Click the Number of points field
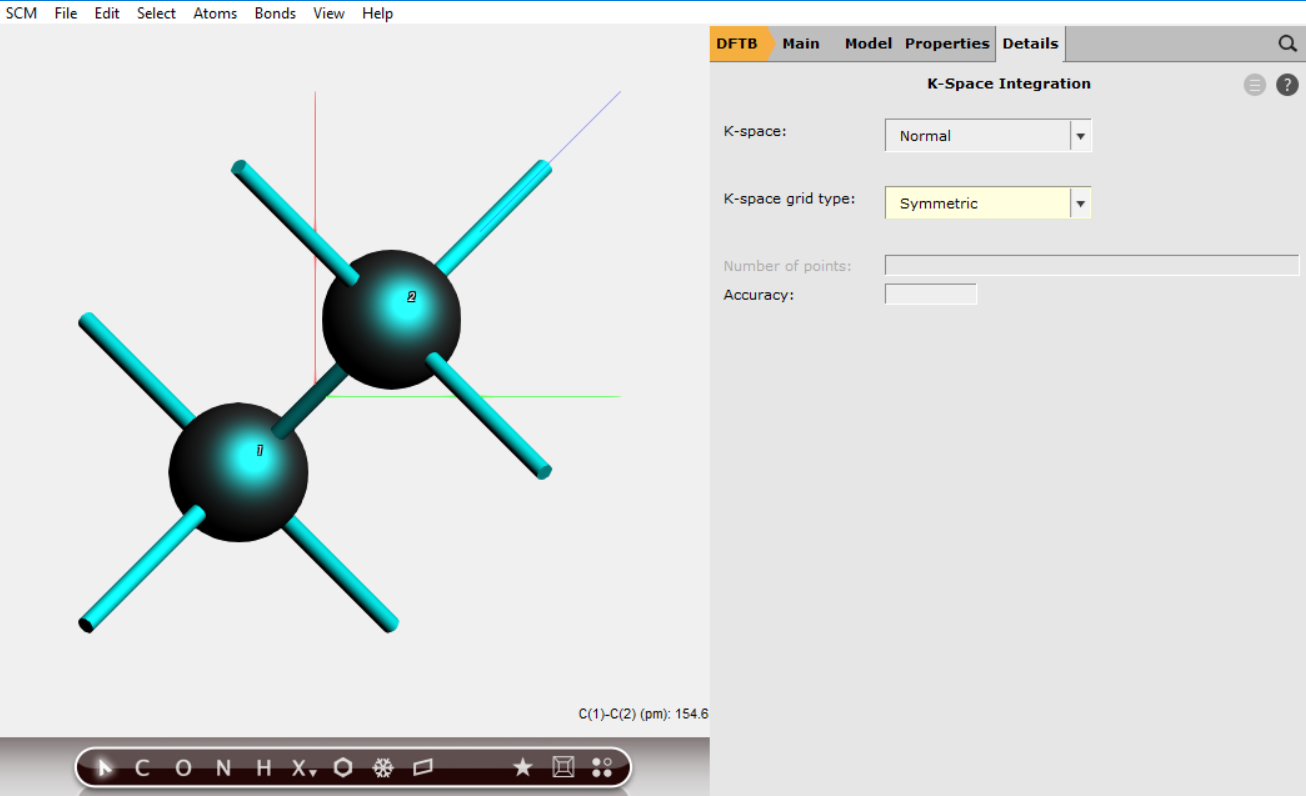Image resolution: width=1306 pixels, height=796 pixels. click(x=1092, y=266)
